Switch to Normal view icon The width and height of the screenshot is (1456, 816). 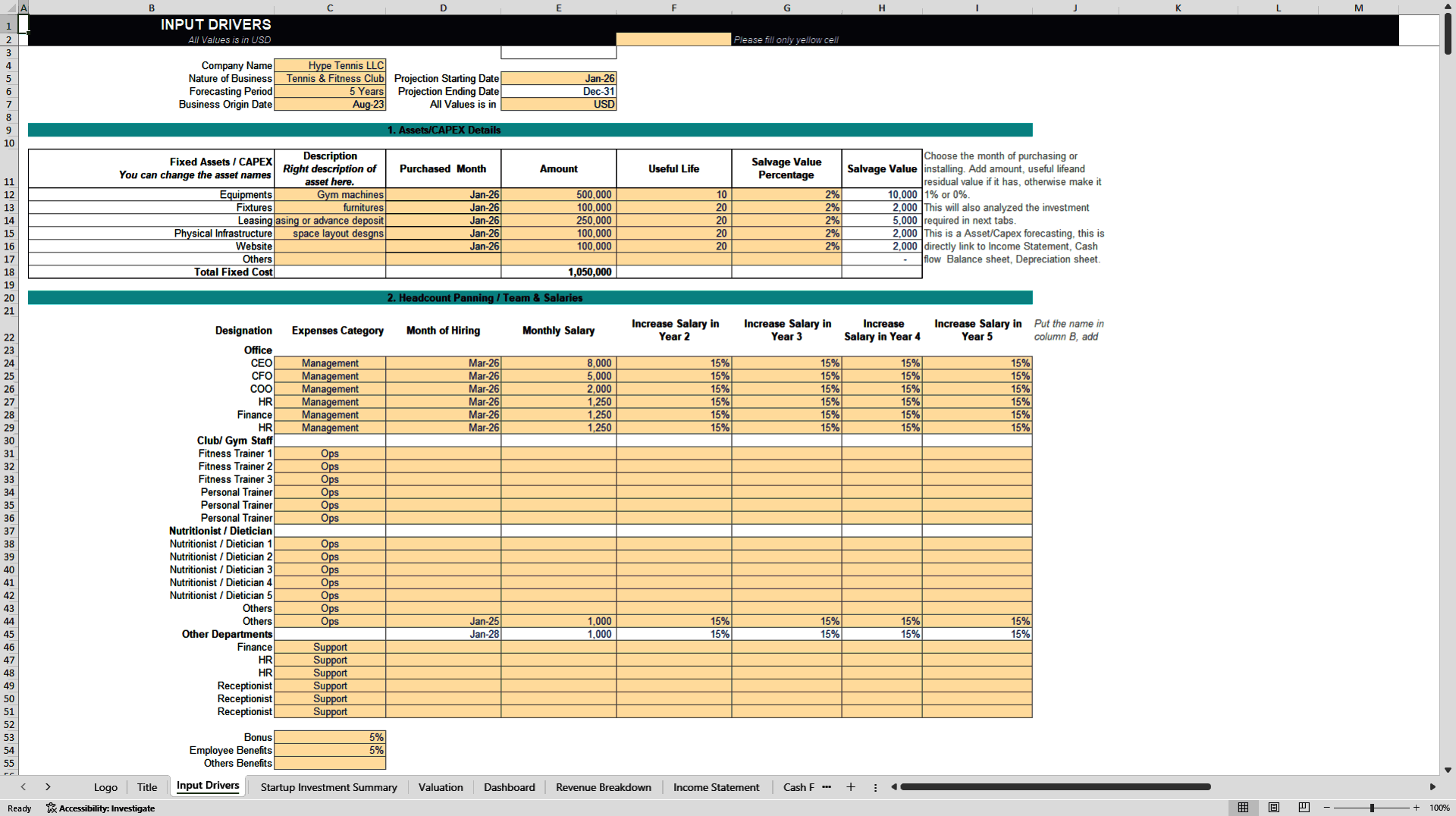[1243, 808]
